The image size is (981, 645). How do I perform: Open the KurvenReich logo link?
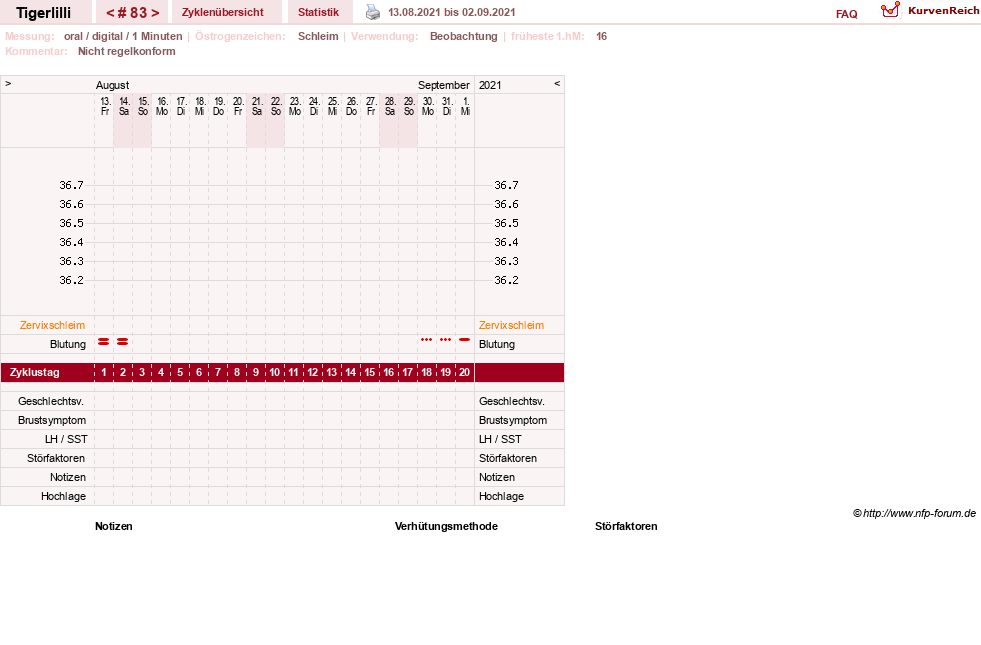click(x=929, y=11)
